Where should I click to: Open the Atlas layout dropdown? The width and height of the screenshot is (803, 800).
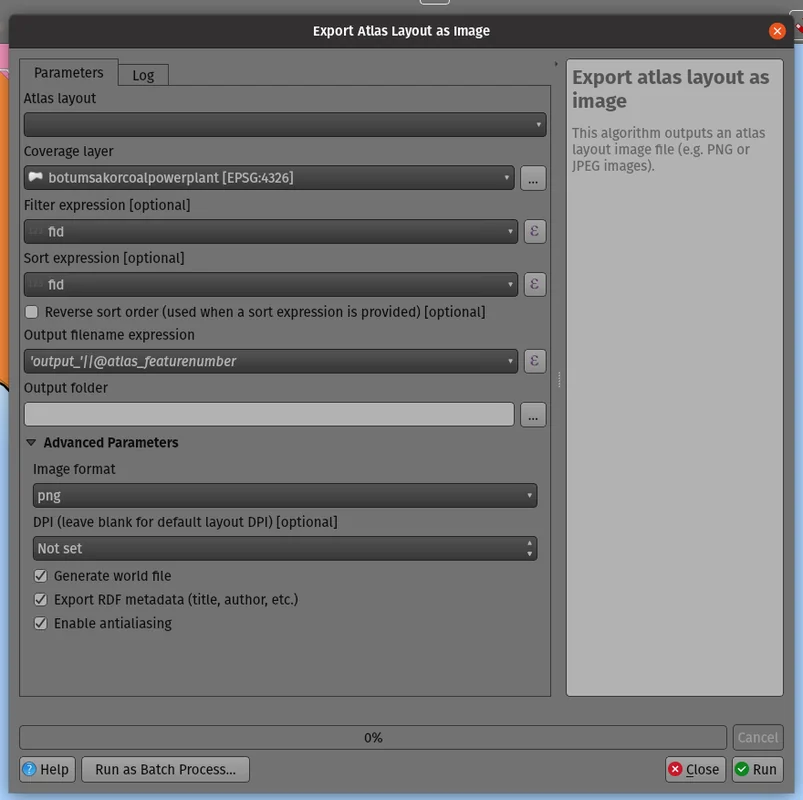pos(285,125)
